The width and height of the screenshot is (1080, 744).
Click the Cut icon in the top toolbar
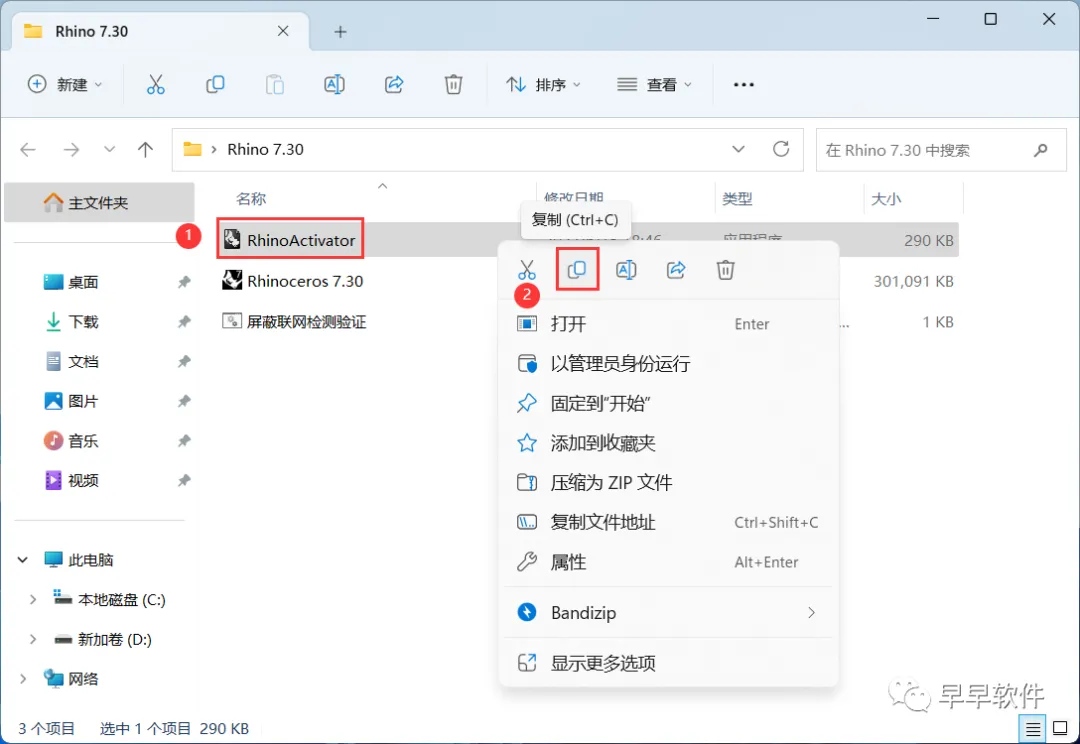point(156,84)
